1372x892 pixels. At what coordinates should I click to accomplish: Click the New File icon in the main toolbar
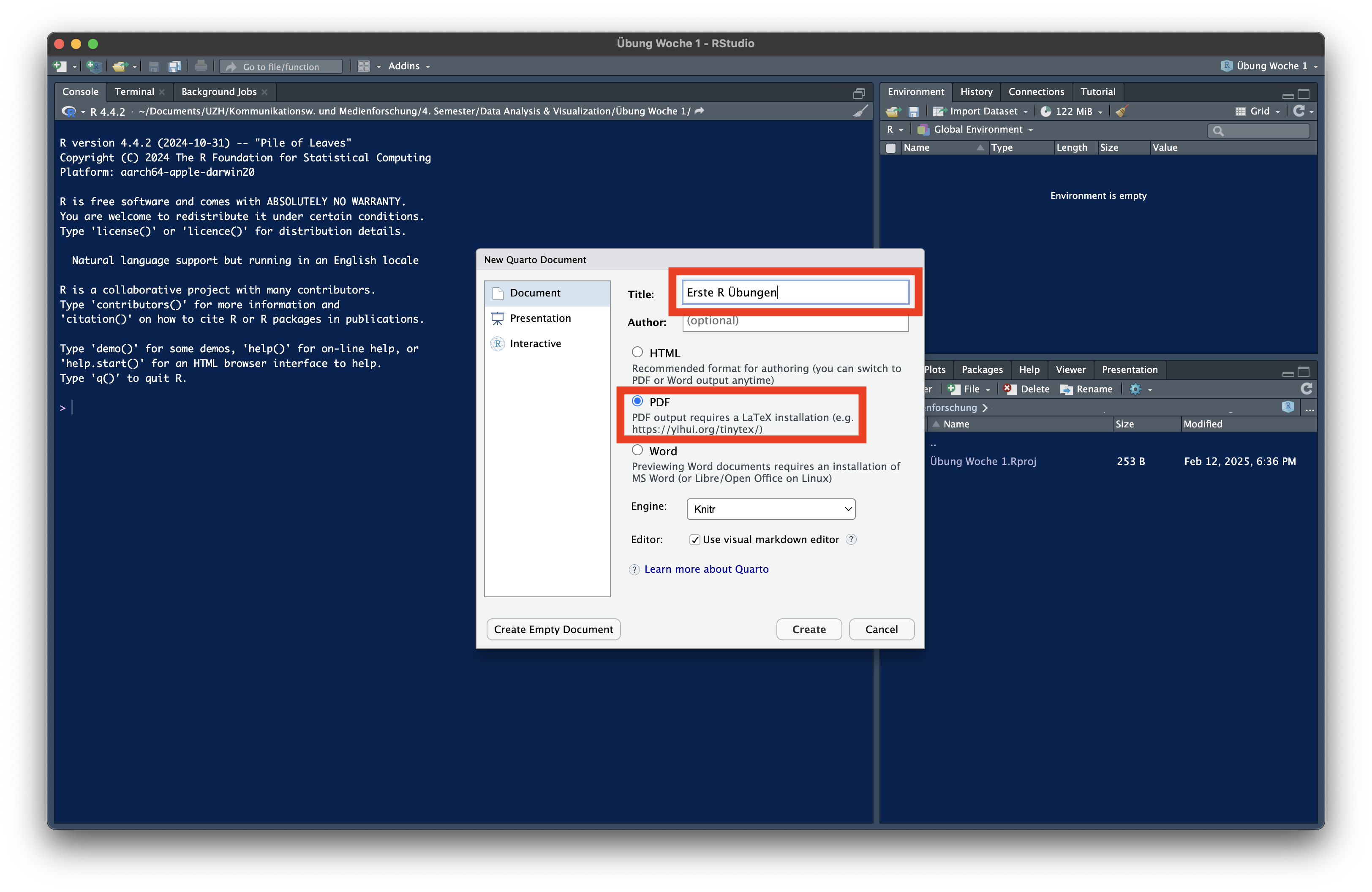(60, 66)
